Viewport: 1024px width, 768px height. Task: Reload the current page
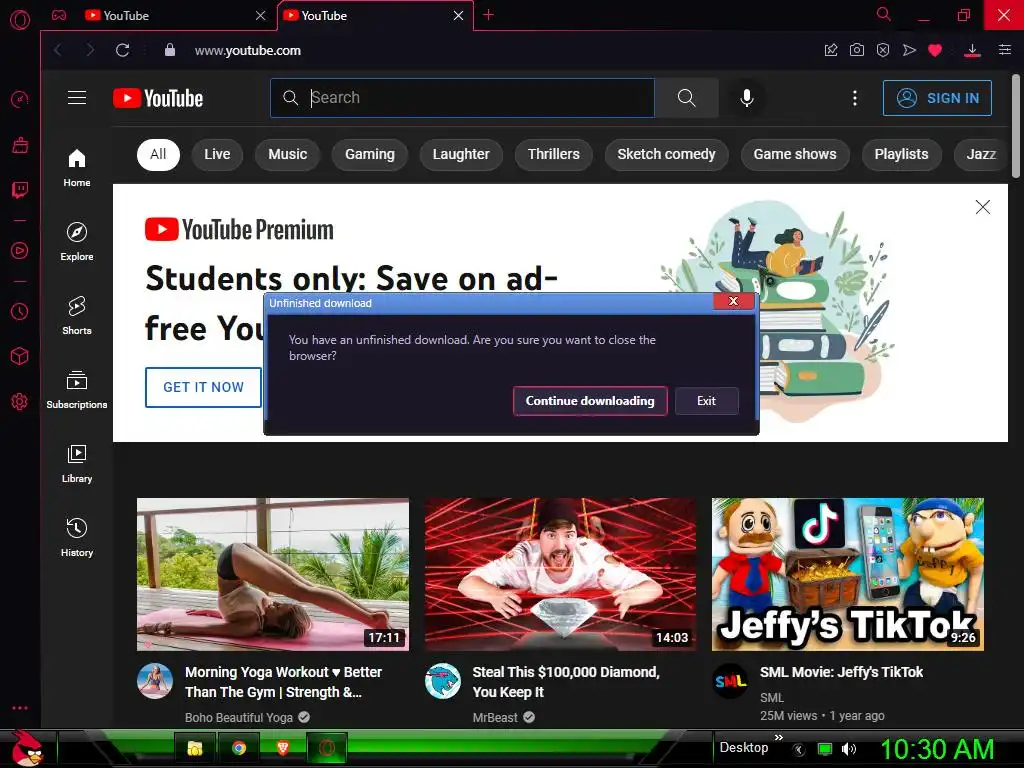[122, 50]
